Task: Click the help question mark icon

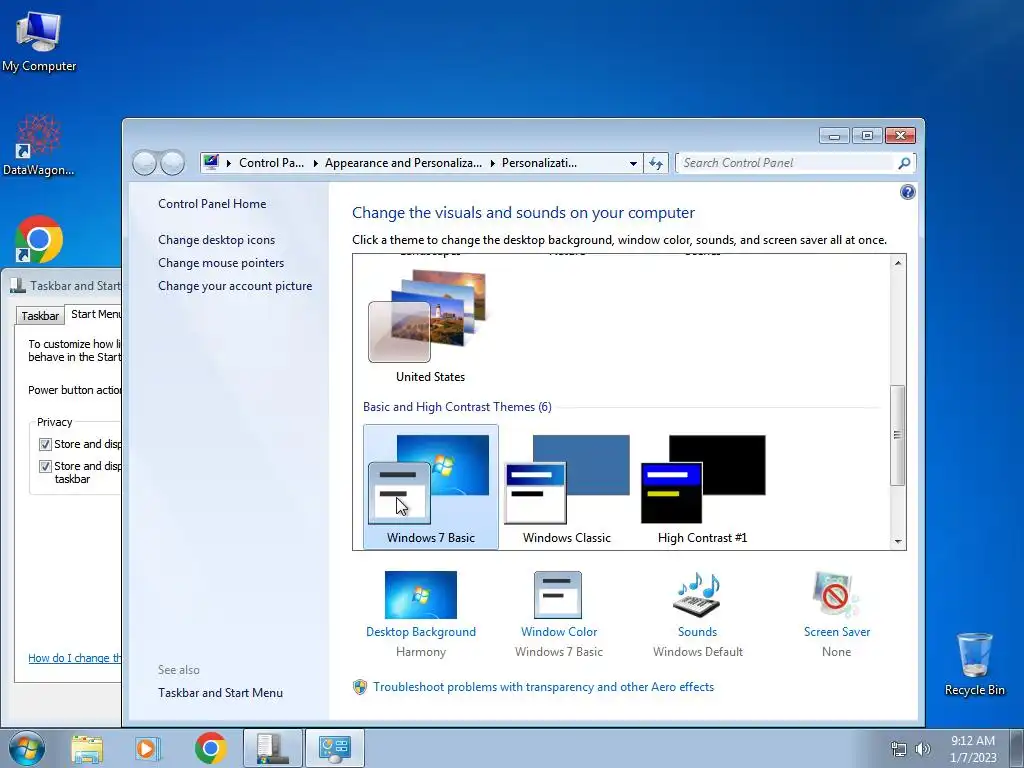Action: (907, 192)
